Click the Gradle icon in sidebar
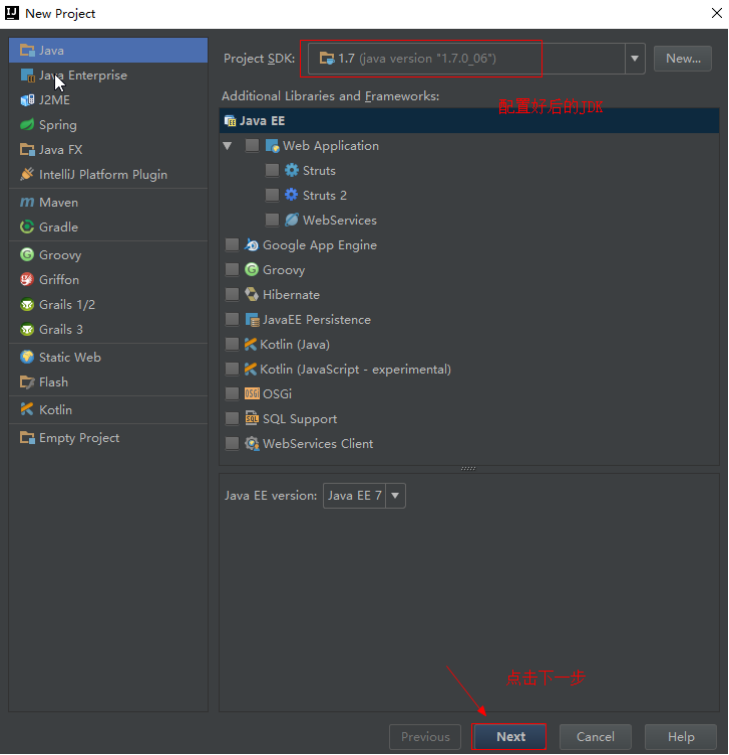The height and width of the screenshot is (755, 729). [x=27, y=227]
